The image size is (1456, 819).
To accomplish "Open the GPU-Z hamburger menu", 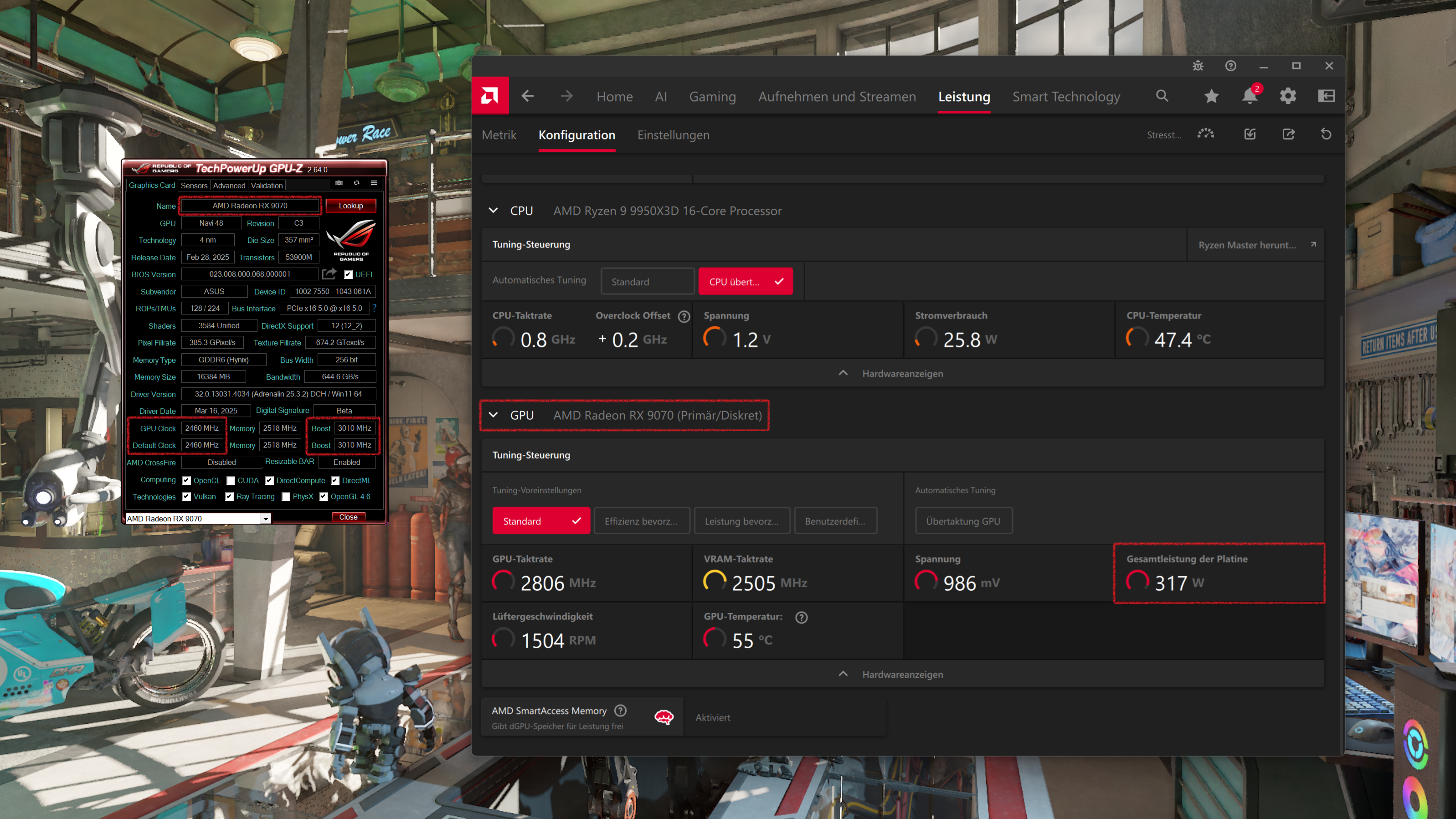I will [373, 183].
